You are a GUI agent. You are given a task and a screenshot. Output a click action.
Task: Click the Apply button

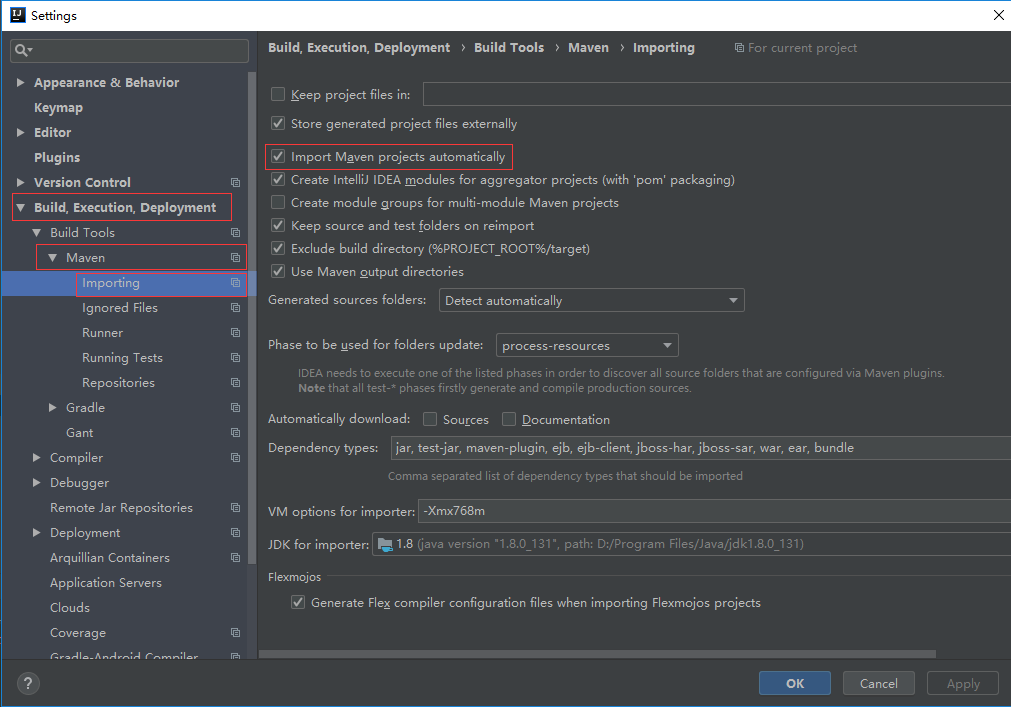click(963, 683)
